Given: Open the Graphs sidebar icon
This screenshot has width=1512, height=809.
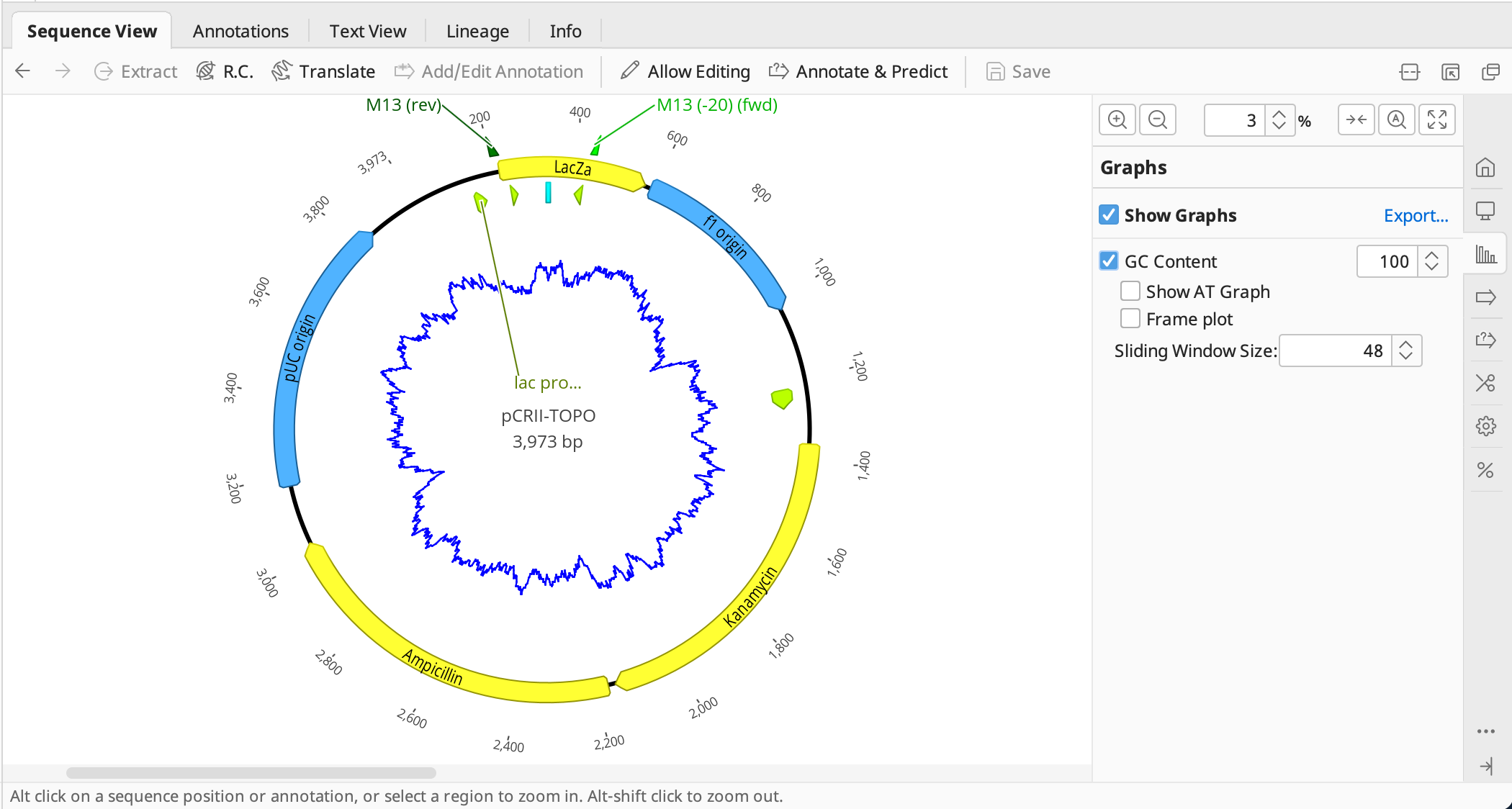Looking at the screenshot, I should [x=1485, y=254].
